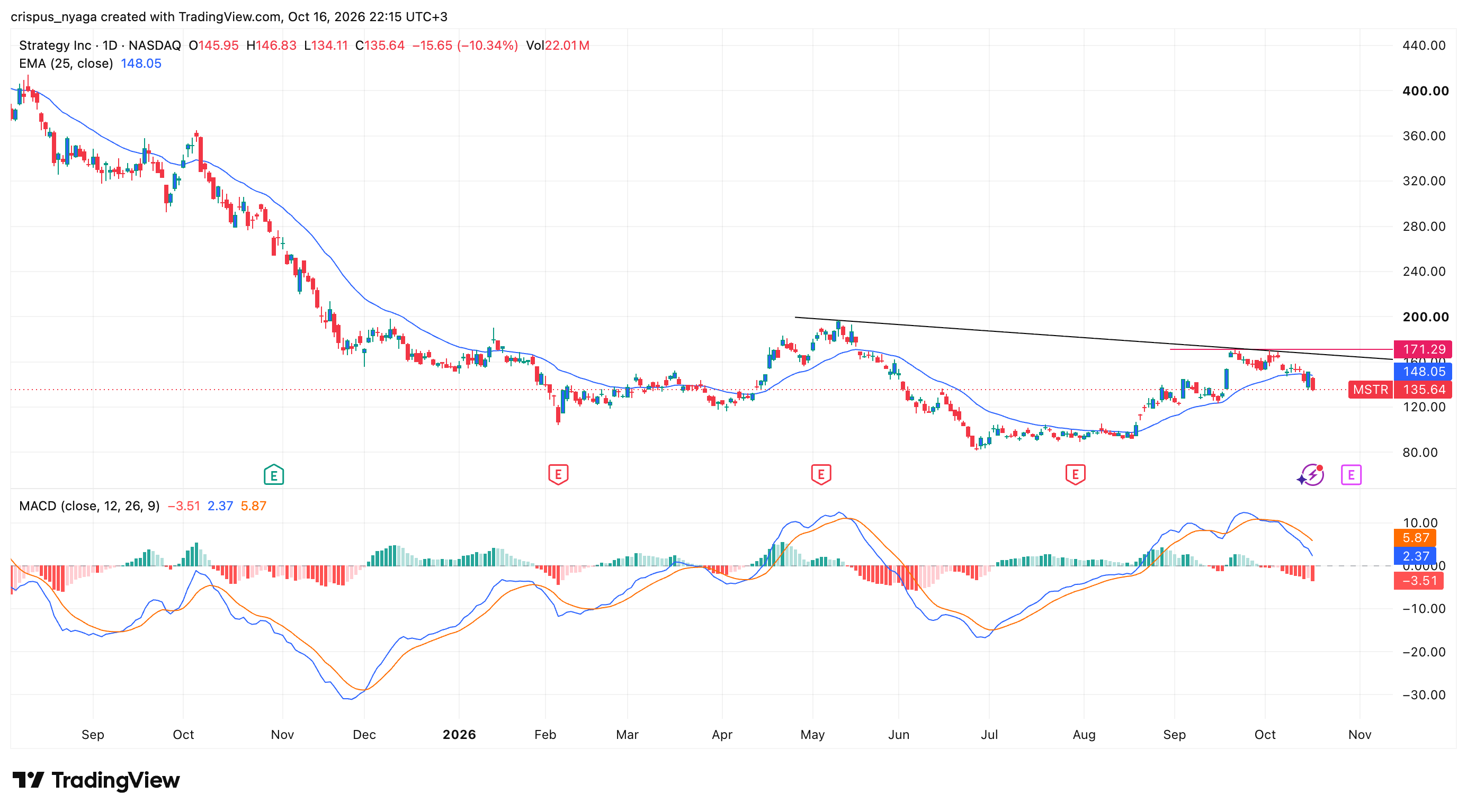Click the Strategy Inc · 1D · NASDAQ title
This screenshot has height=812, width=1467.
coord(100,46)
